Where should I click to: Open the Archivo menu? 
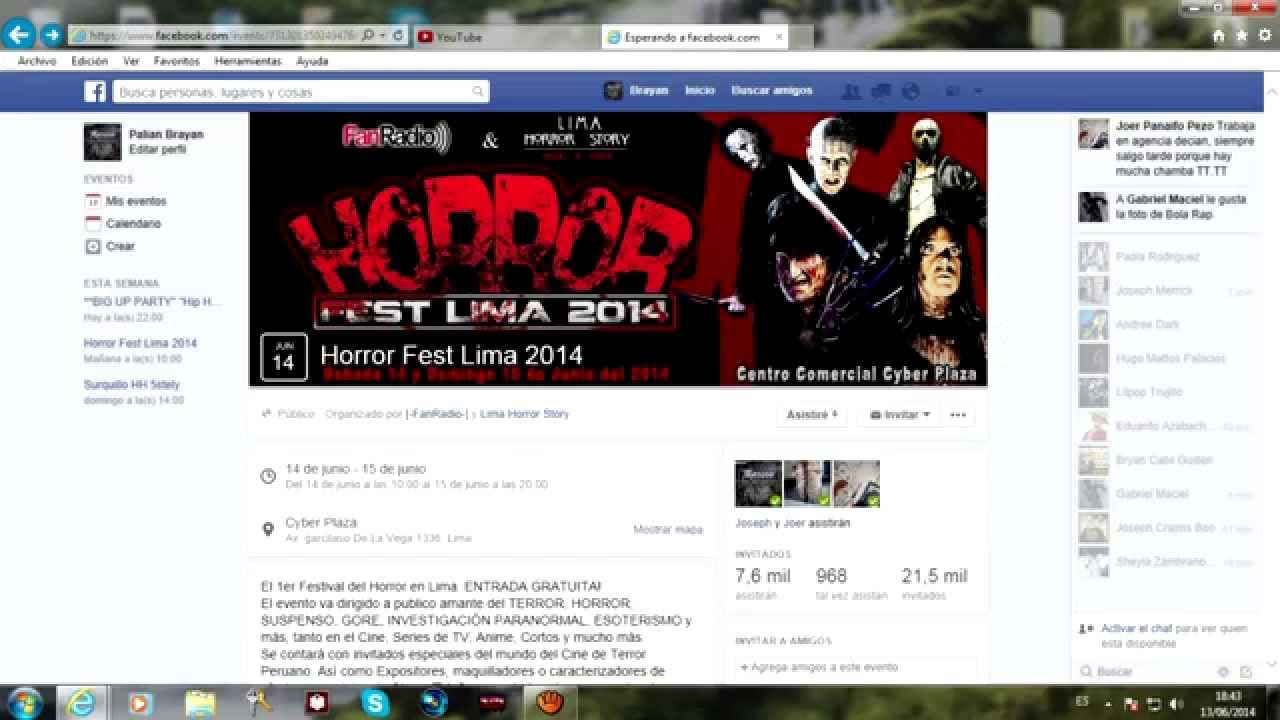pyautogui.click(x=37, y=61)
